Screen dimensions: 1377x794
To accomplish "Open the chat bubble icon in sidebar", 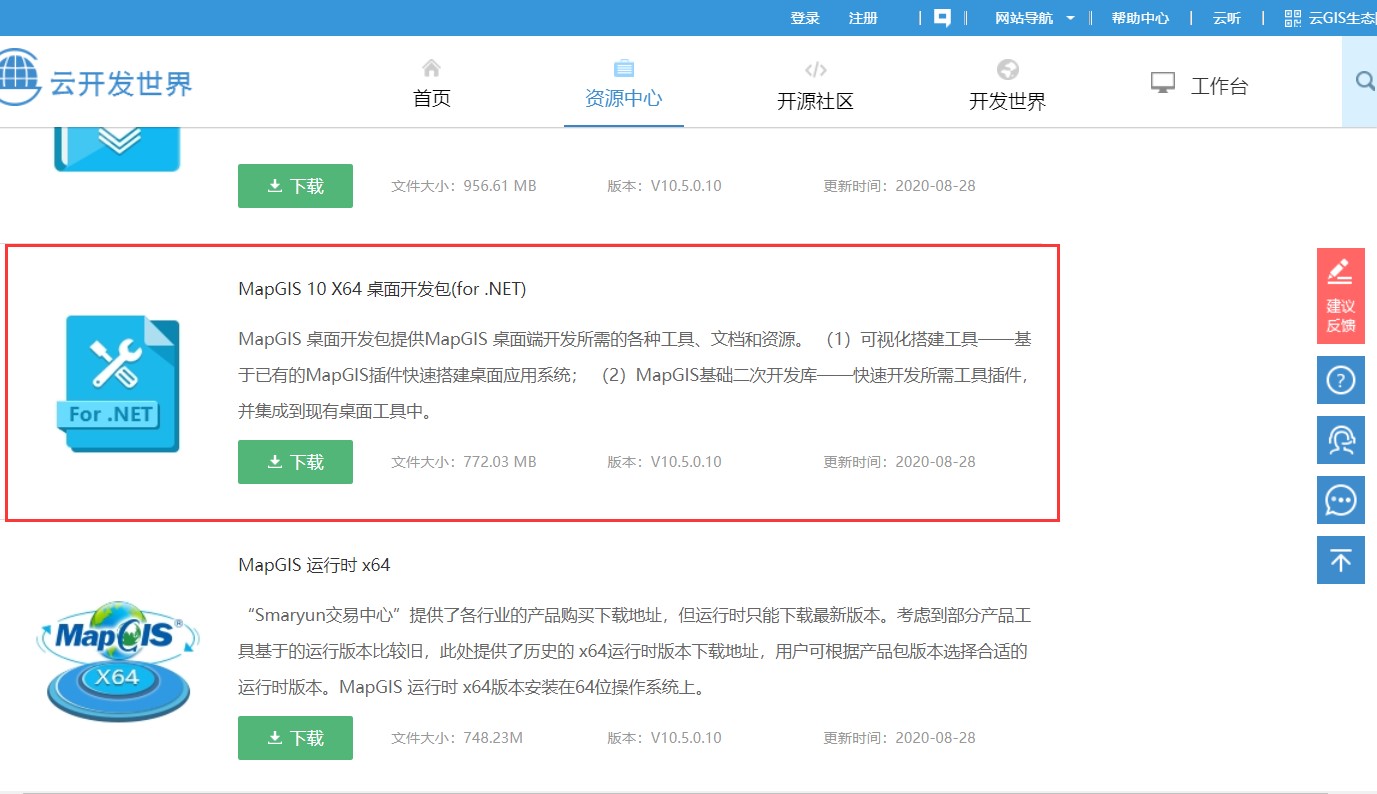I will pyautogui.click(x=1341, y=500).
